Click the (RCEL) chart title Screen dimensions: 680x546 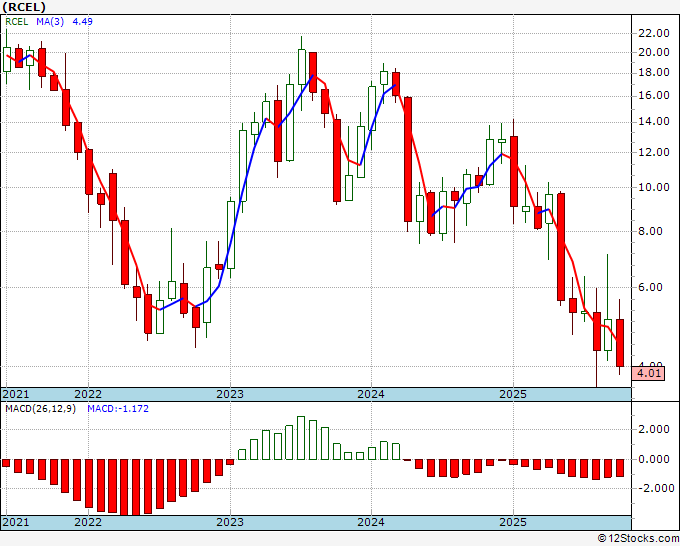[x=24, y=7]
